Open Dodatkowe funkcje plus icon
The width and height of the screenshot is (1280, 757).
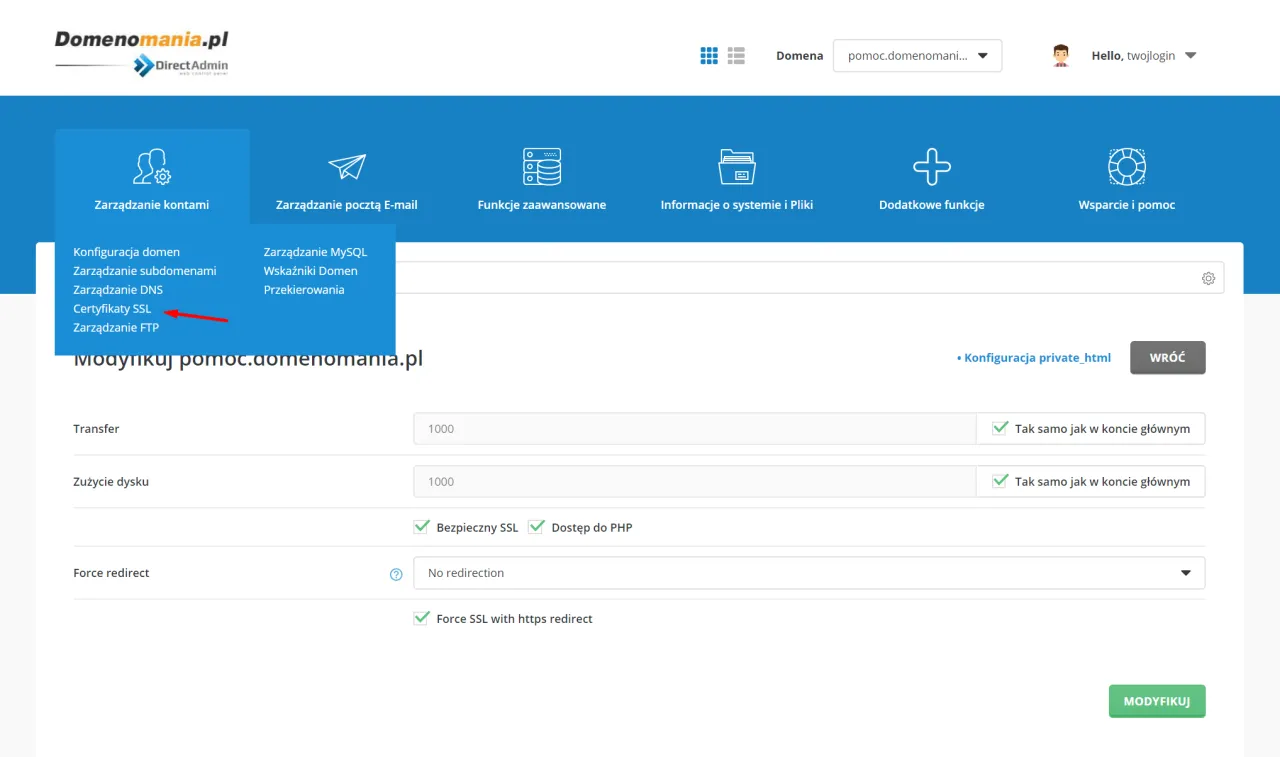click(x=930, y=166)
